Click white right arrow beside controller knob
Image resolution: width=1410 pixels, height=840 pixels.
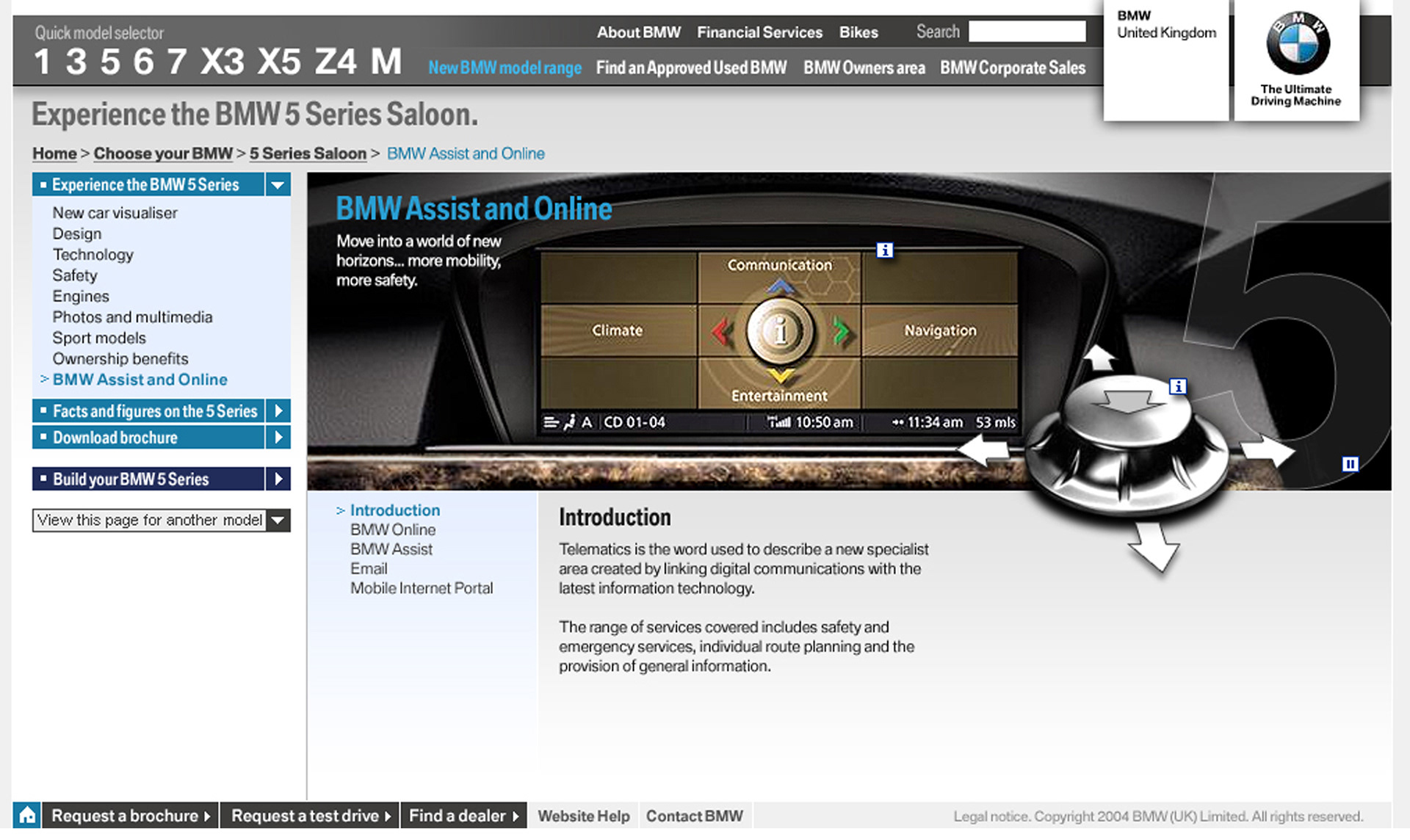pyautogui.click(x=1268, y=449)
